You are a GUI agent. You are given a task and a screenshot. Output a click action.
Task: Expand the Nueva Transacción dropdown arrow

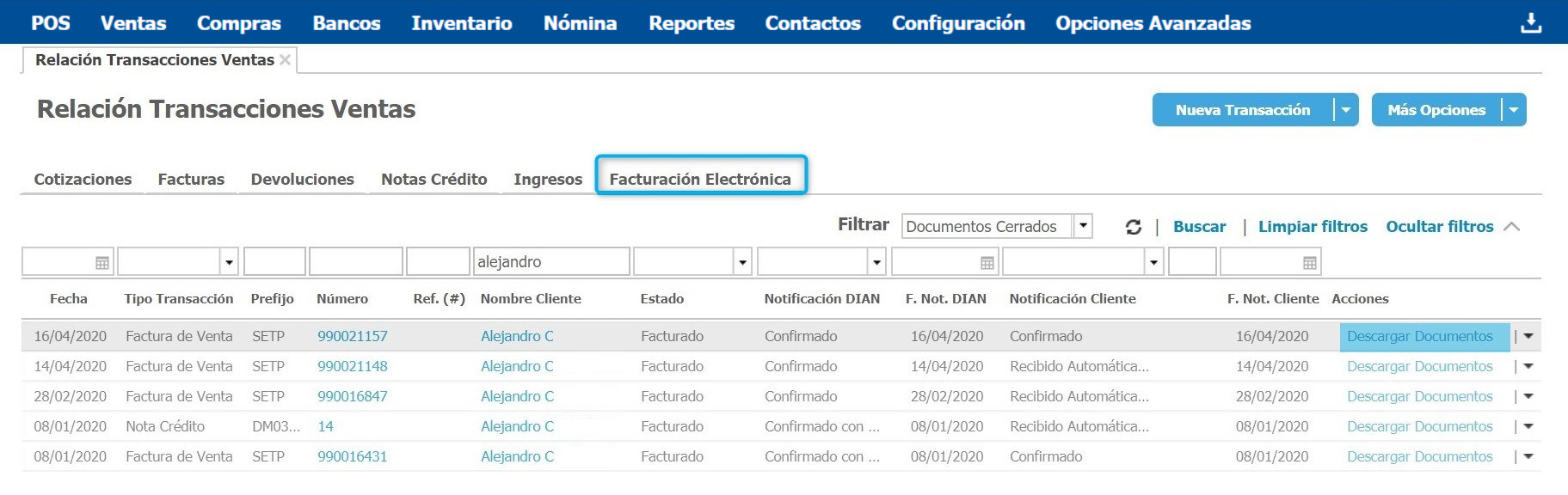(x=1345, y=110)
